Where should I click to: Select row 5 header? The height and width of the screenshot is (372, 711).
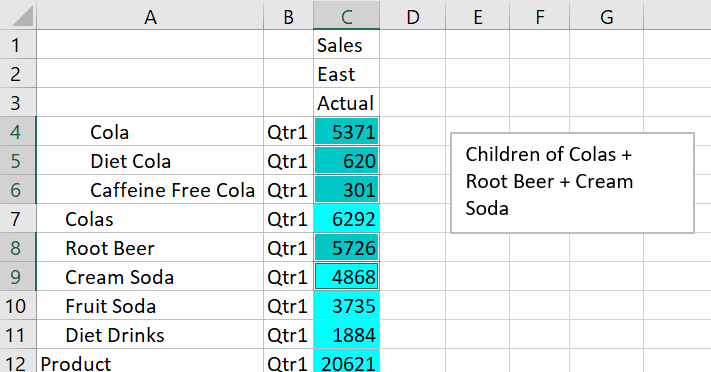tap(18, 161)
